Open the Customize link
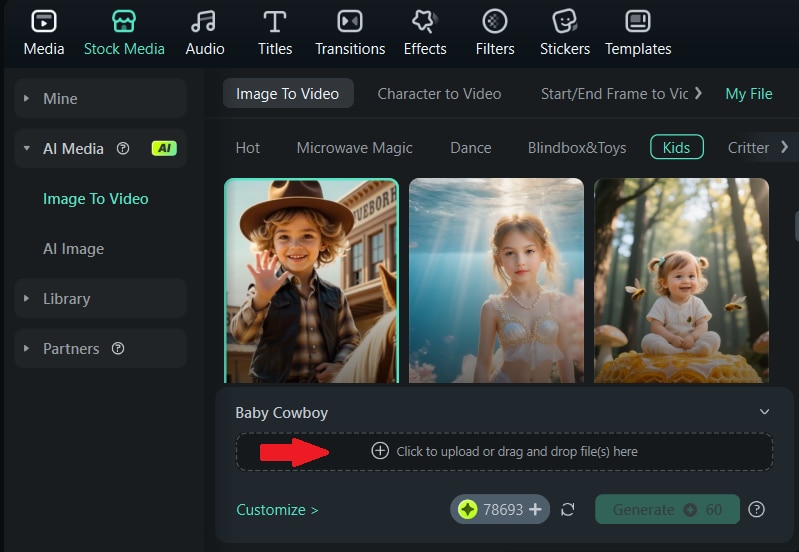The width and height of the screenshot is (799, 552). (277, 510)
